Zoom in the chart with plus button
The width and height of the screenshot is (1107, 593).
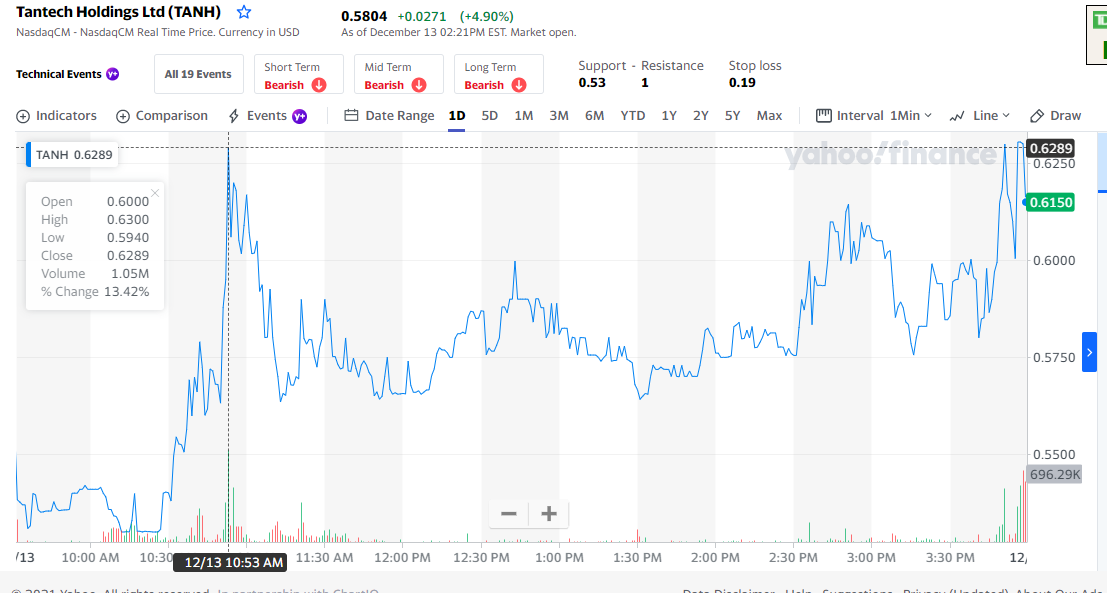point(549,513)
